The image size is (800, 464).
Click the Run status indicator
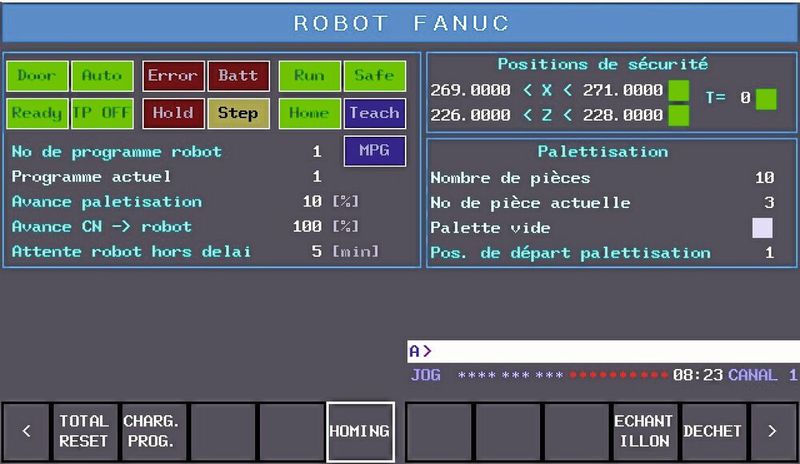[309, 76]
